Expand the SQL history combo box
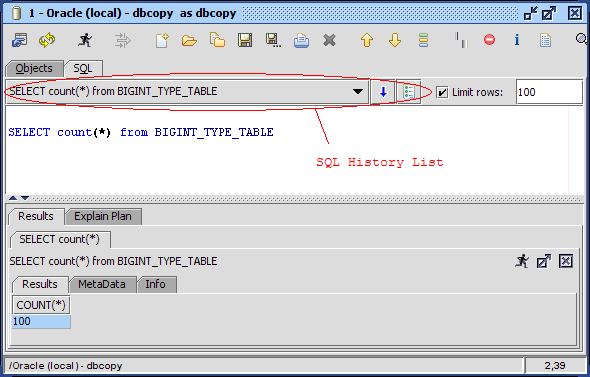The width and height of the screenshot is (590, 377). (x=358, y=91)
